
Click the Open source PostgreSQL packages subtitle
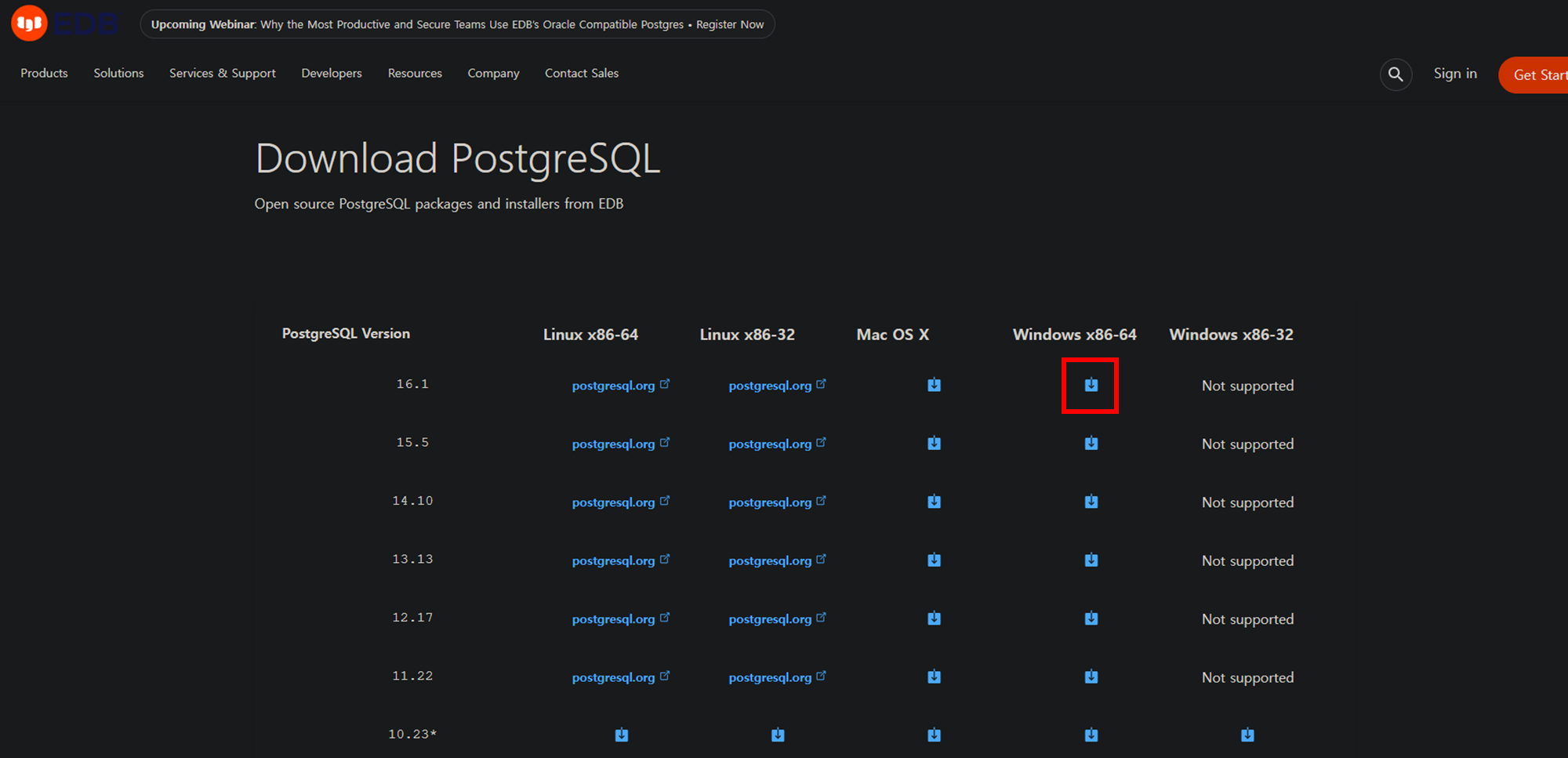click(x=439, y=204)
